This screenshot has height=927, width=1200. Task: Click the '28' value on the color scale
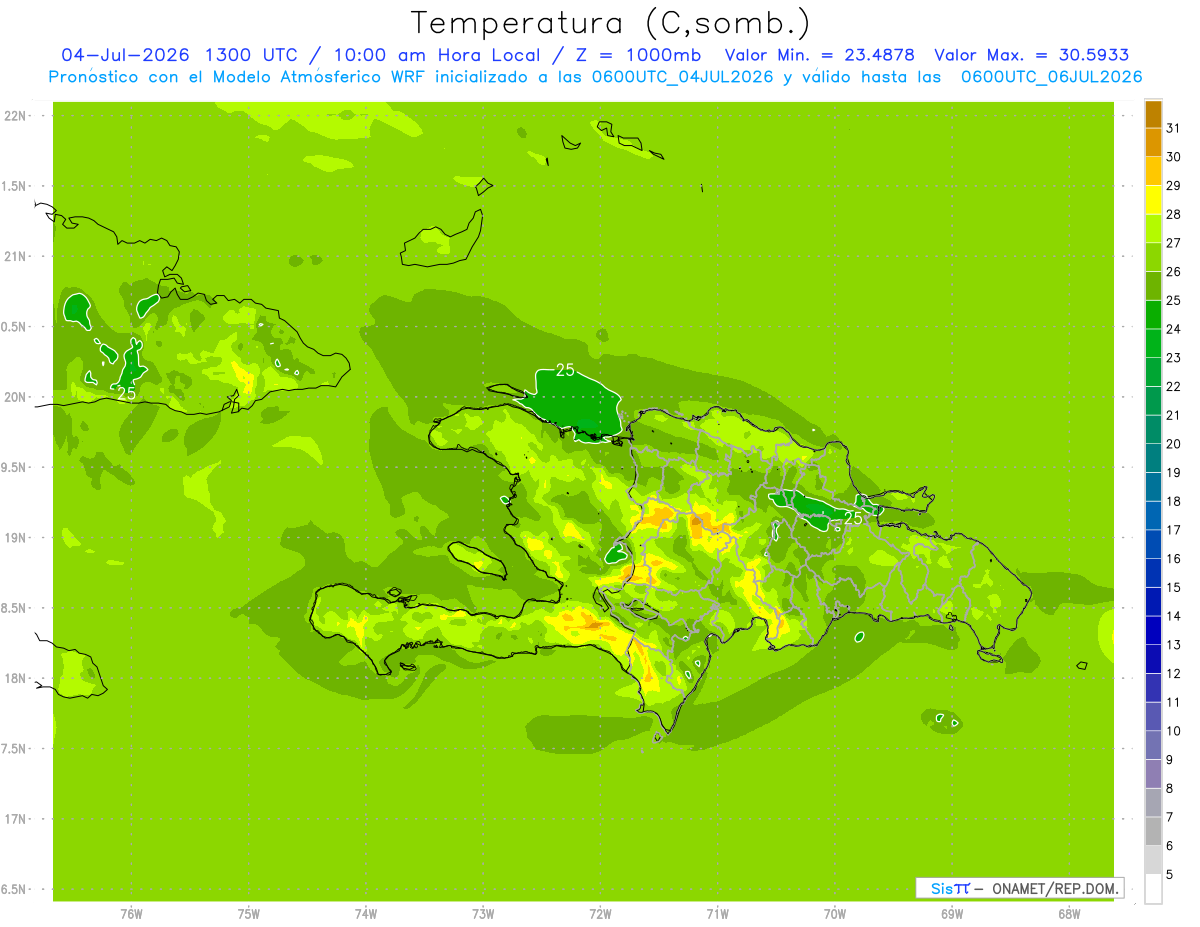point(1174,214)
